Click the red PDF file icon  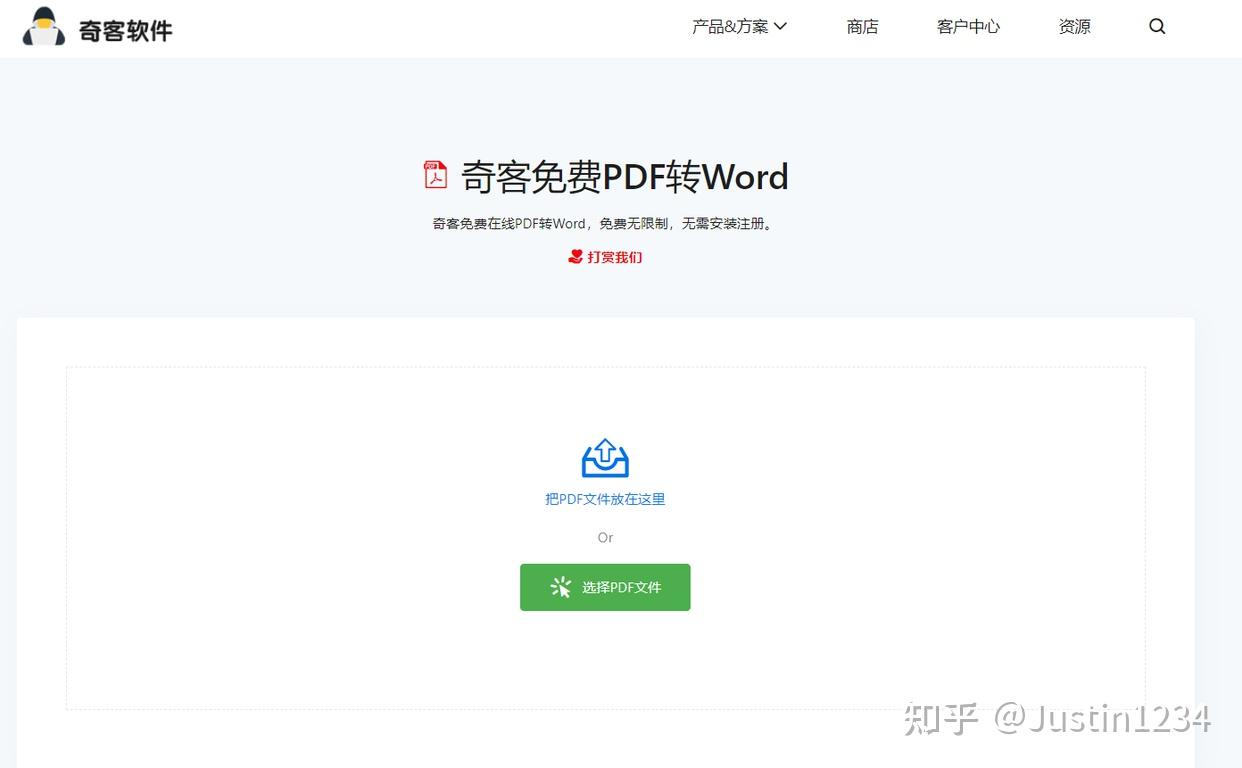point(435,174)
